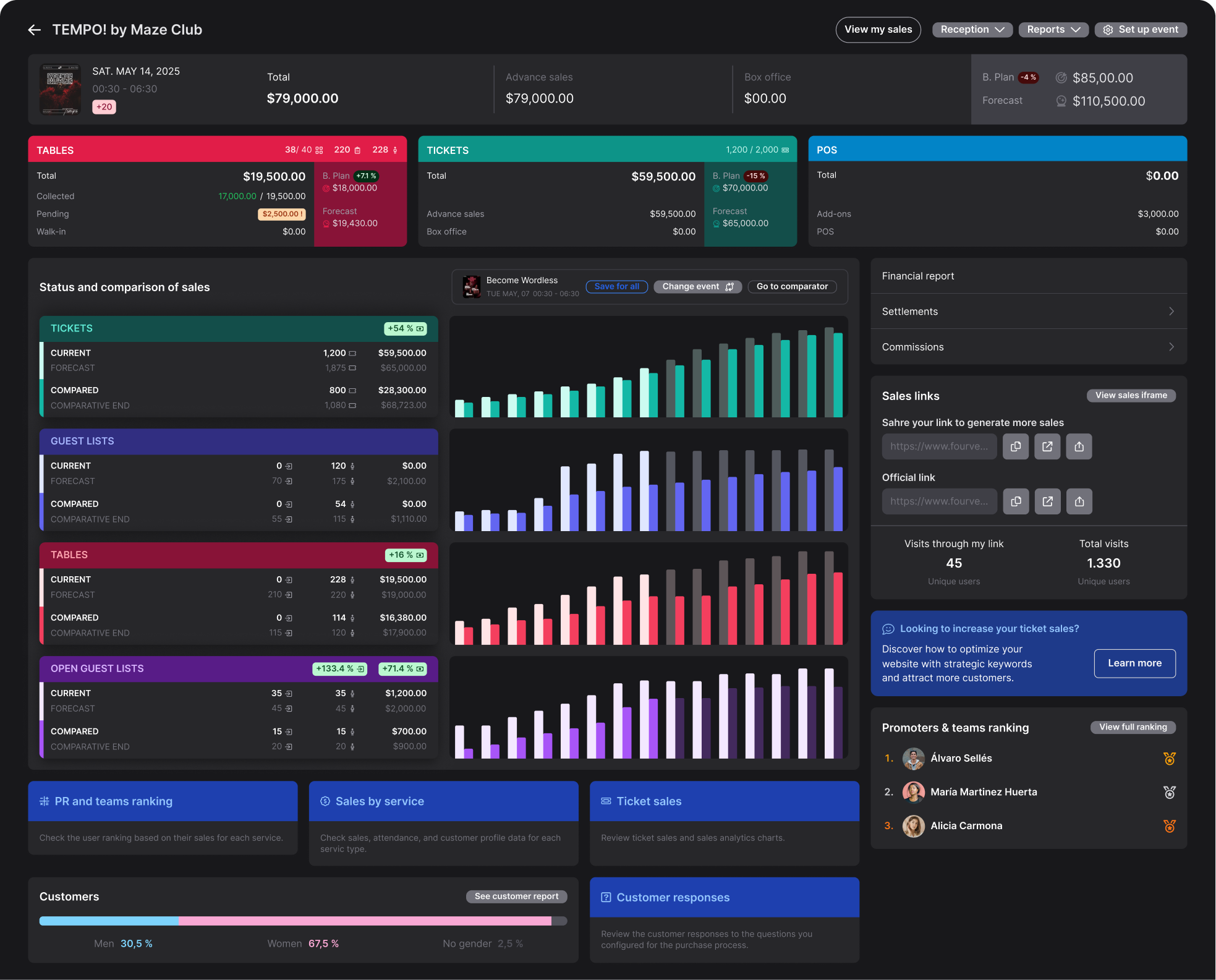Screen dimensions: 1216x980
Task: Click Change event button
Action: click(697, 287)
